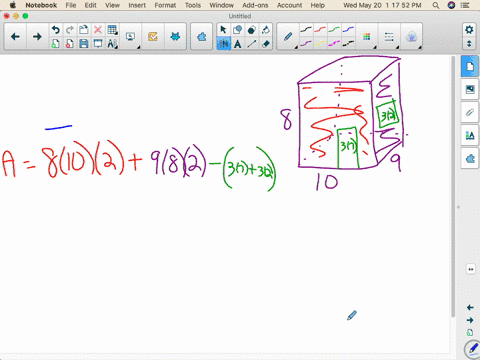The width and height of the screenshot is (480, 360).
Task: Move the toolbar with the up-down arrow button
Action: (469, 44)
